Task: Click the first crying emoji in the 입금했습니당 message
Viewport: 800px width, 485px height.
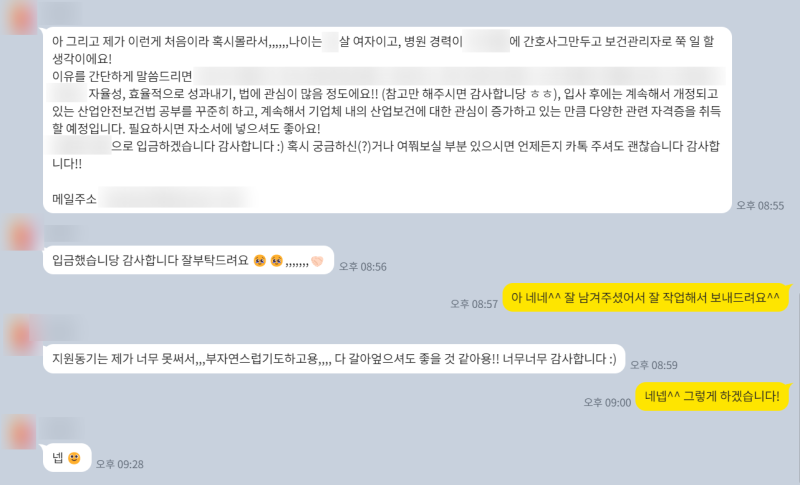Action: [260, 261]
